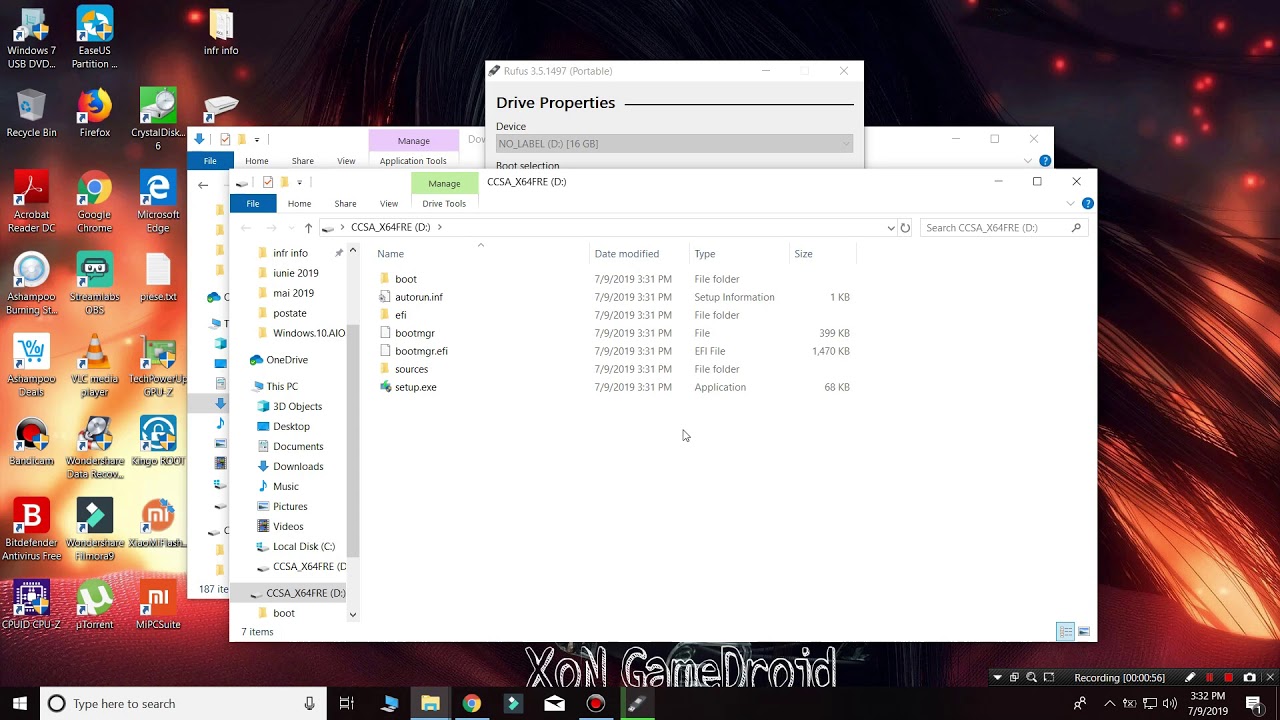Screen dimensions: 1280x720
Task: Open the Rufus Device dropdown
Action: tap(675, 144)
